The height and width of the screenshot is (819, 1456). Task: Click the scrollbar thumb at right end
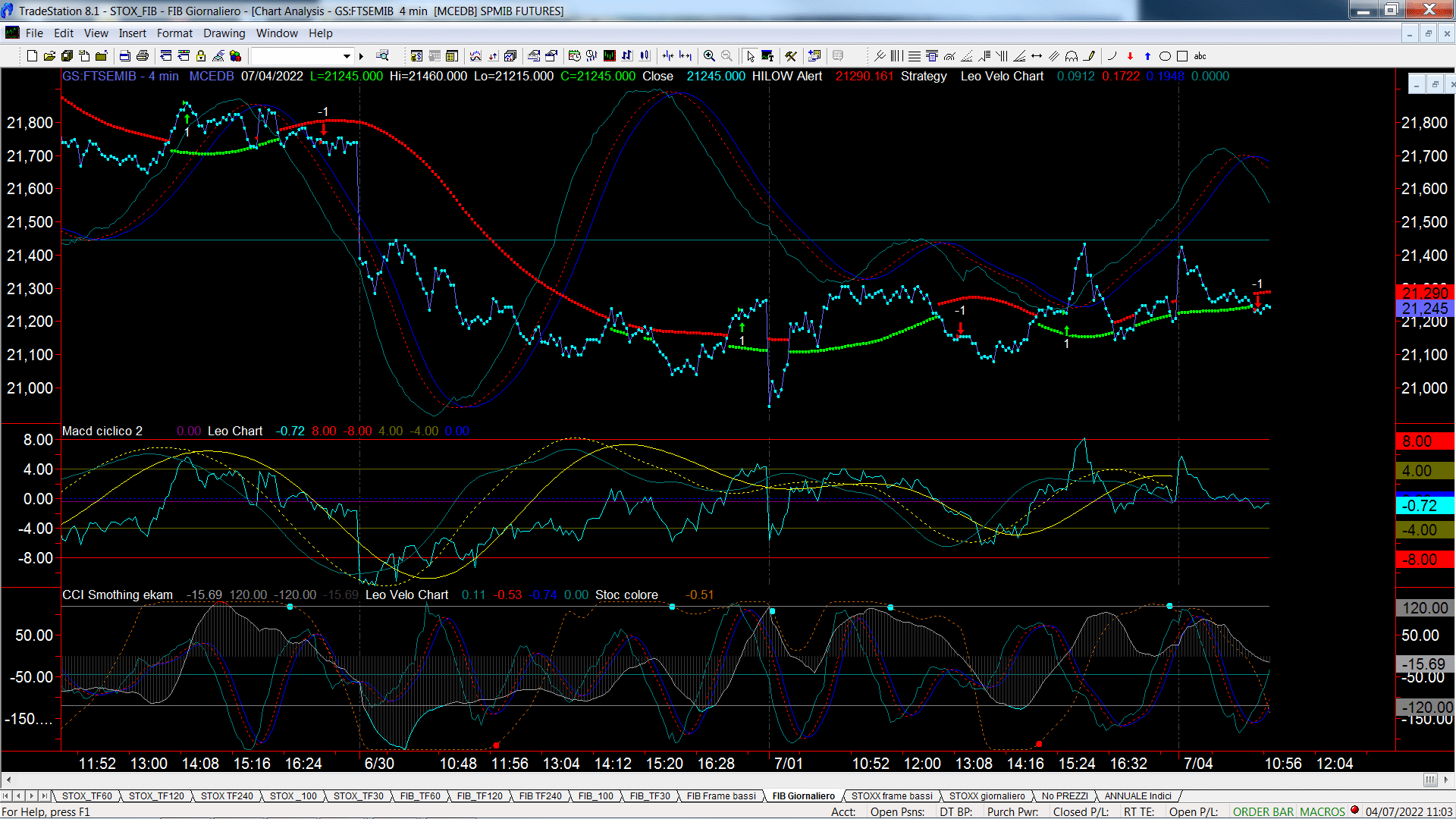[x=1430, y=780]
